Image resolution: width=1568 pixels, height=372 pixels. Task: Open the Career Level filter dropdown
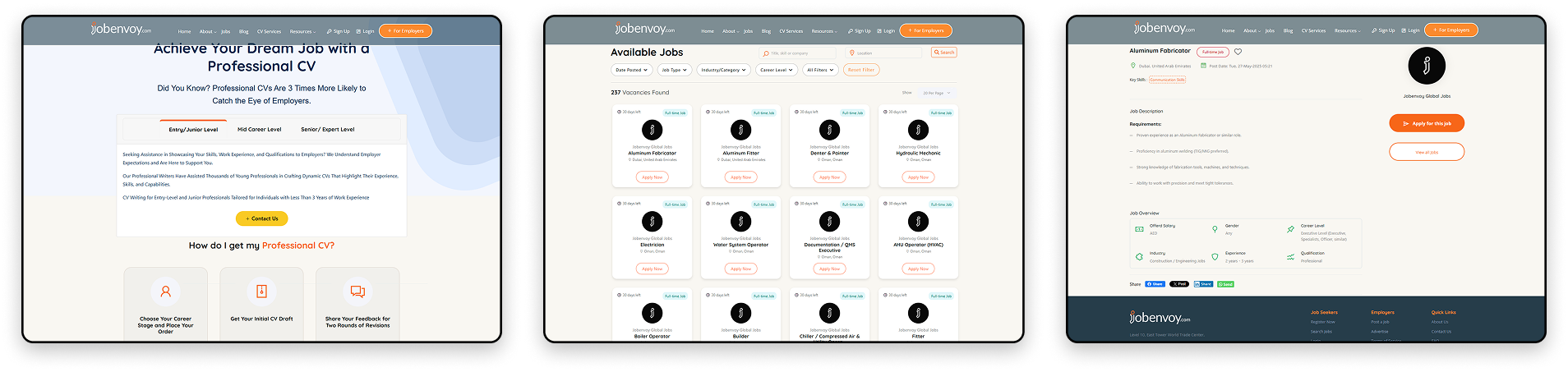777,70
